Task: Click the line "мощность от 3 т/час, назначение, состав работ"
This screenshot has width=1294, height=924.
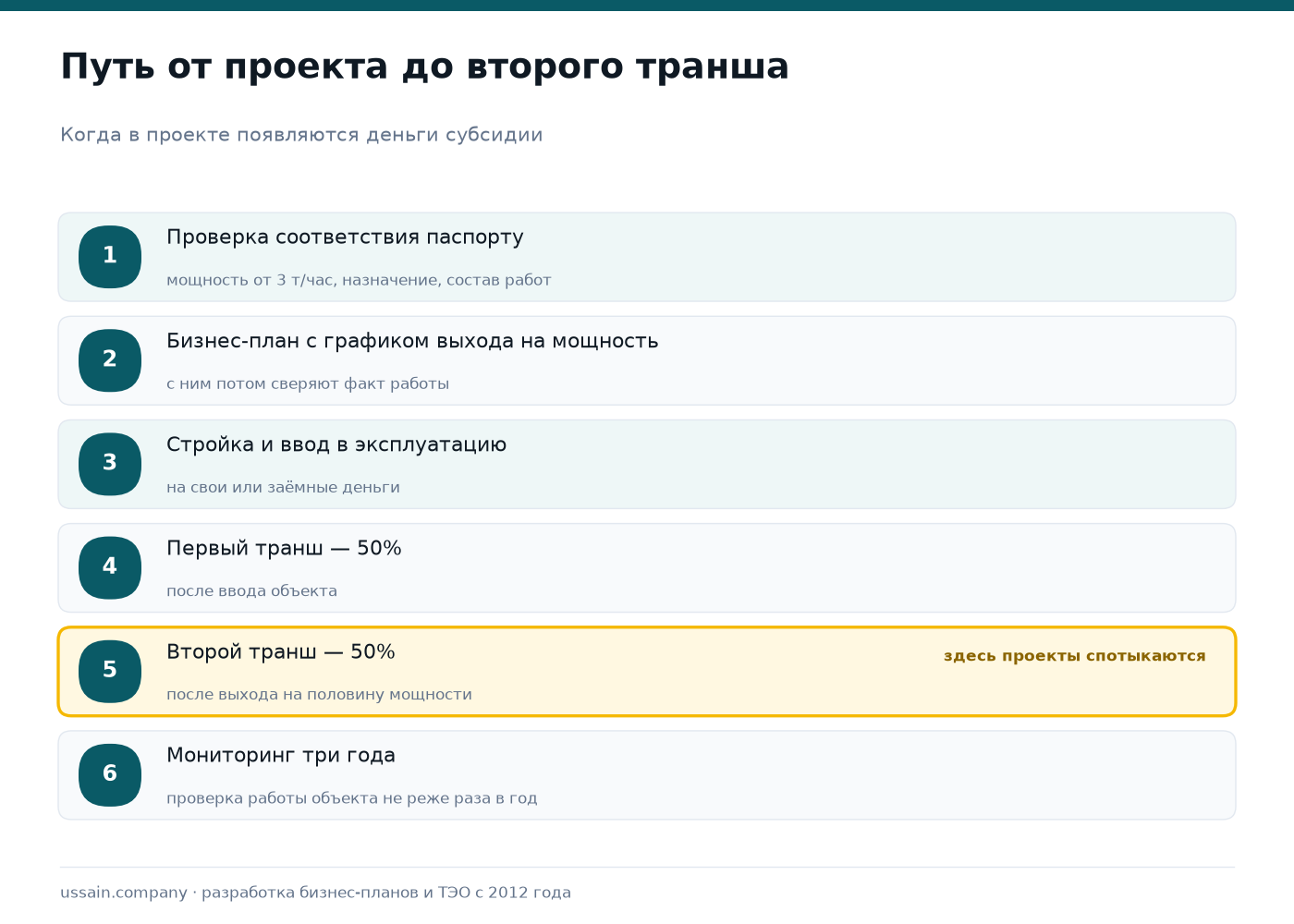Action: point(359,280)
